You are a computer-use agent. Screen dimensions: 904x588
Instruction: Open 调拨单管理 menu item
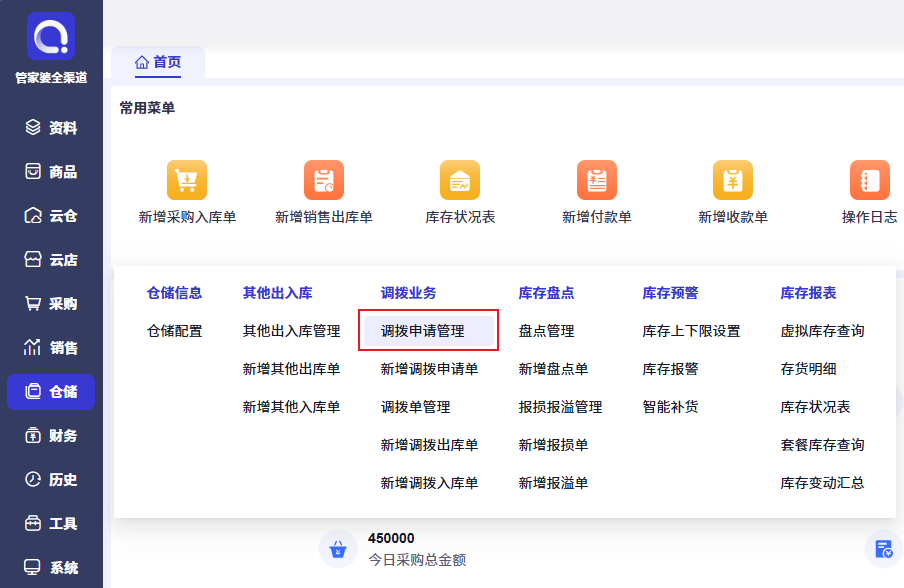point(415,407)
